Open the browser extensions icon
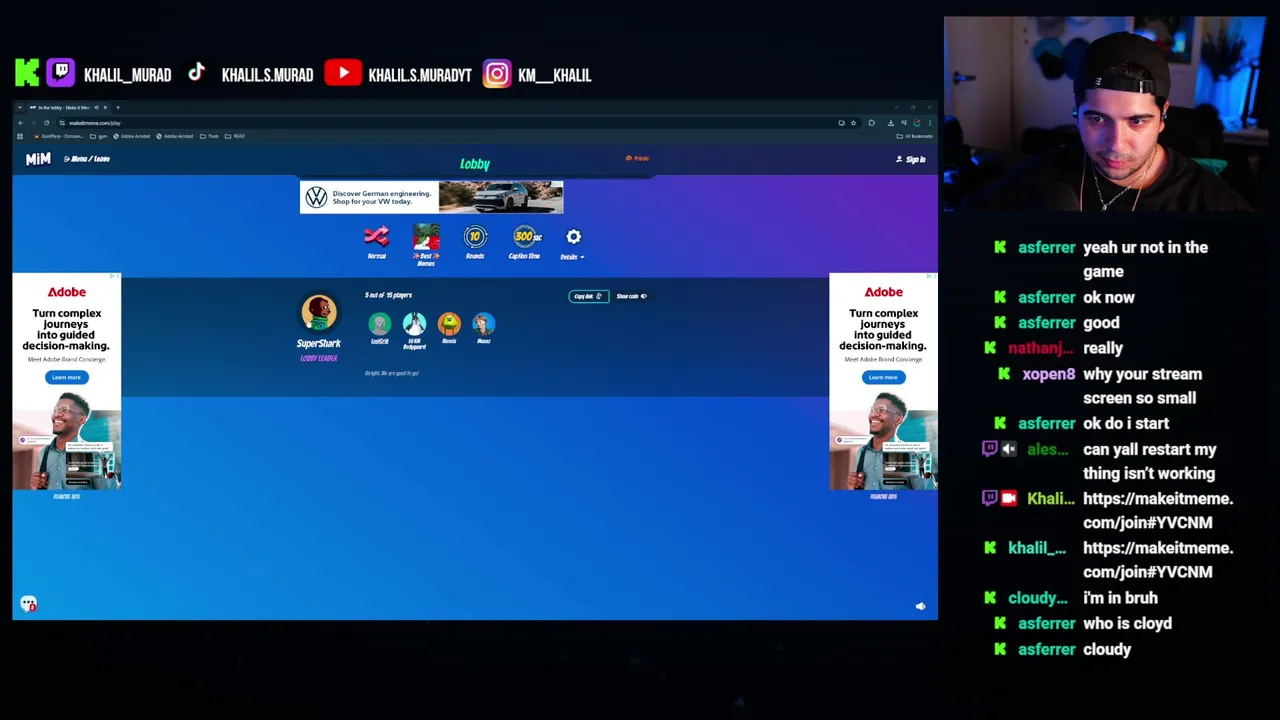 point(871,123)
